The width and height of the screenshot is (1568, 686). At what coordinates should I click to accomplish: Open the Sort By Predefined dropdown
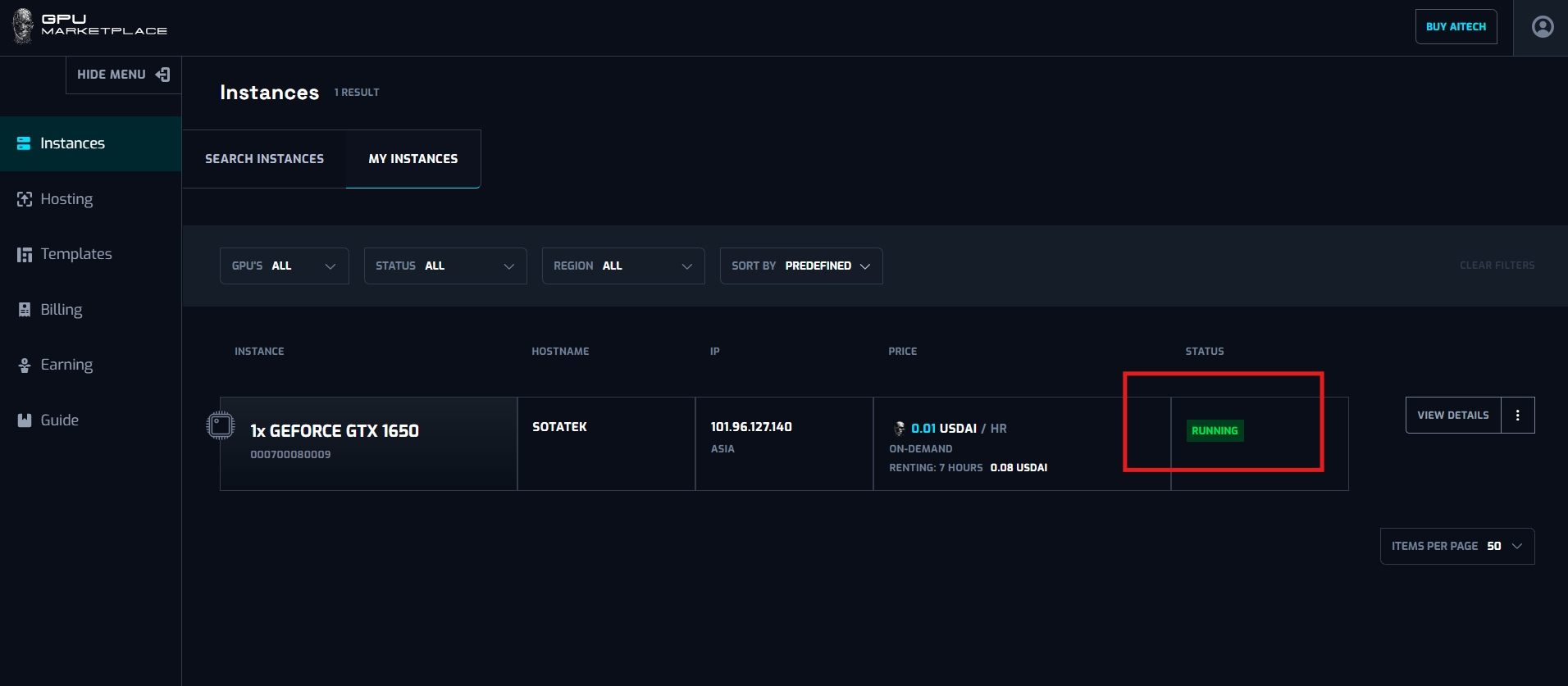point(800,266)
